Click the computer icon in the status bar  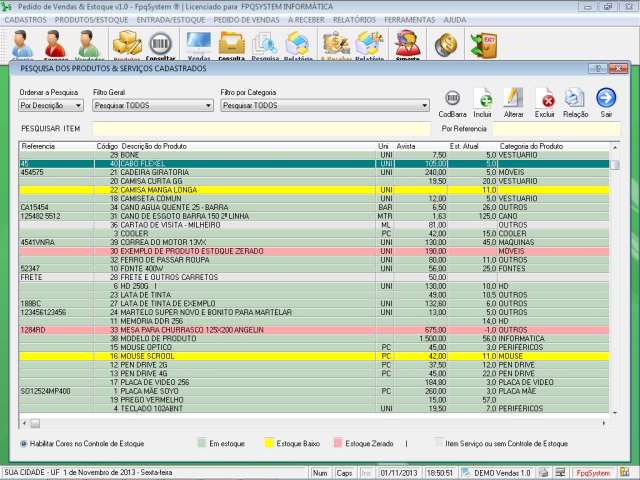pyautogui.click(x=560, y=473)
